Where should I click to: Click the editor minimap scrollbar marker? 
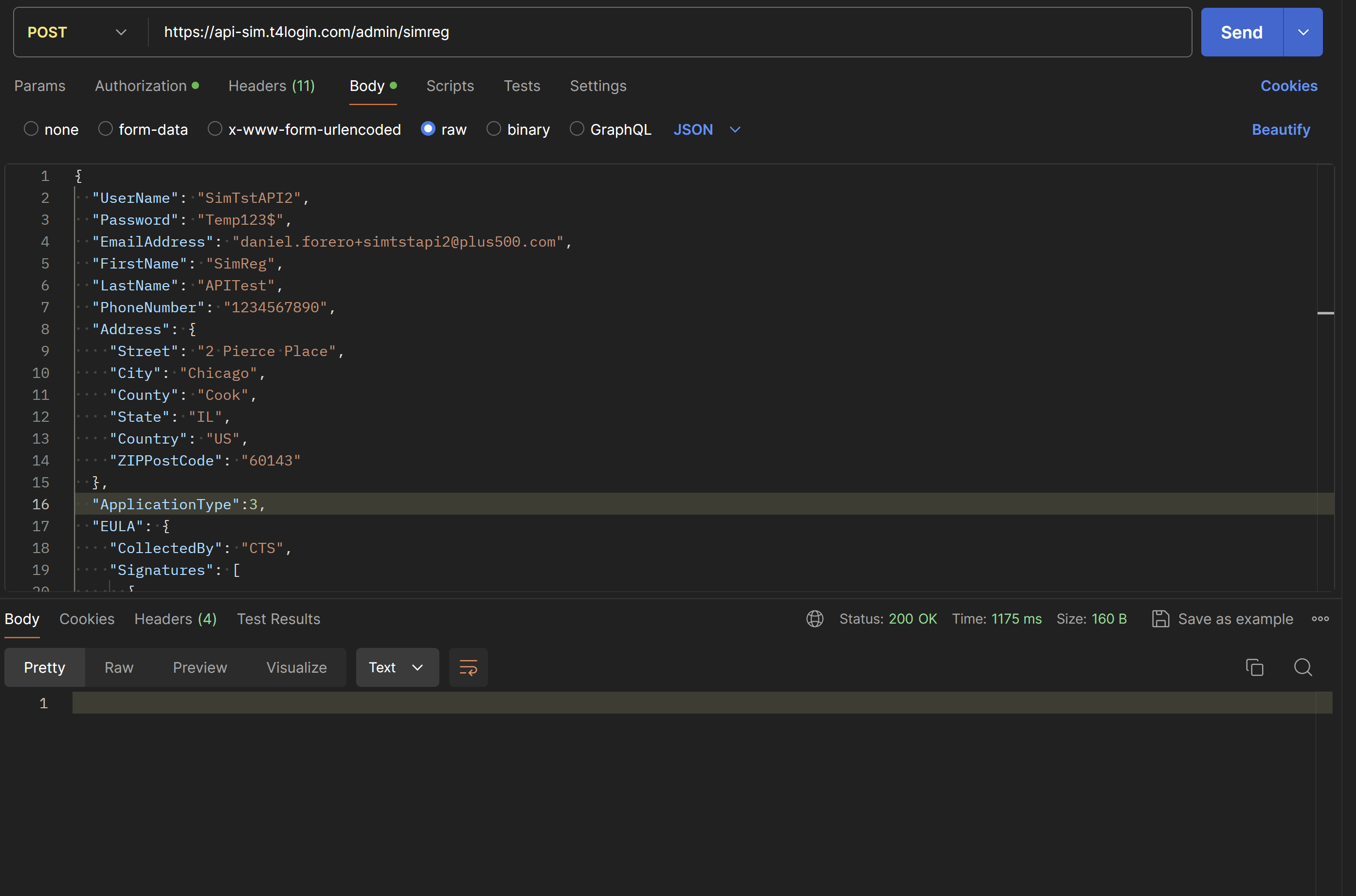(x=1325, y=313)
